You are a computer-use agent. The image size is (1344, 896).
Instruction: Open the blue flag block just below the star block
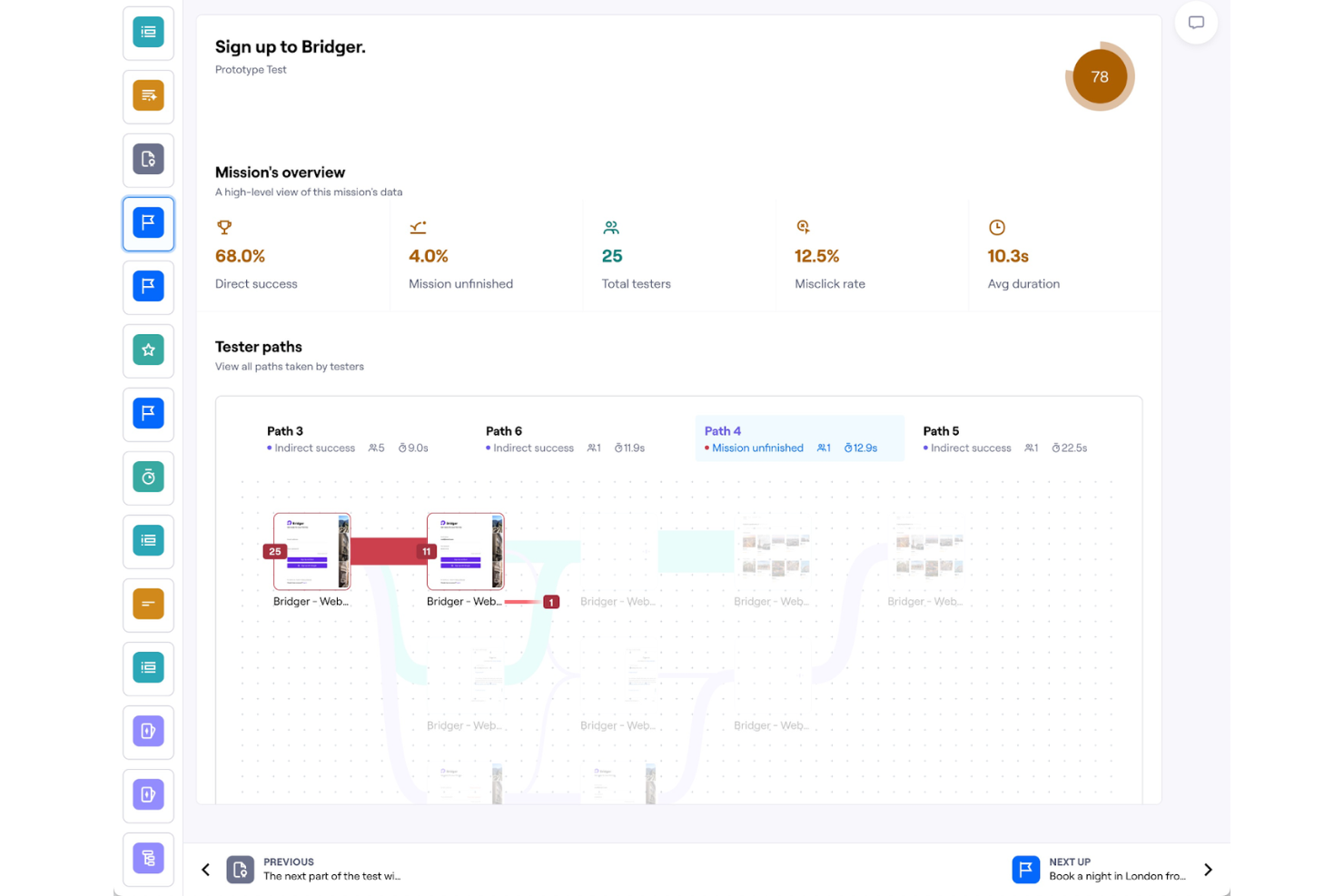pos(148,413)
